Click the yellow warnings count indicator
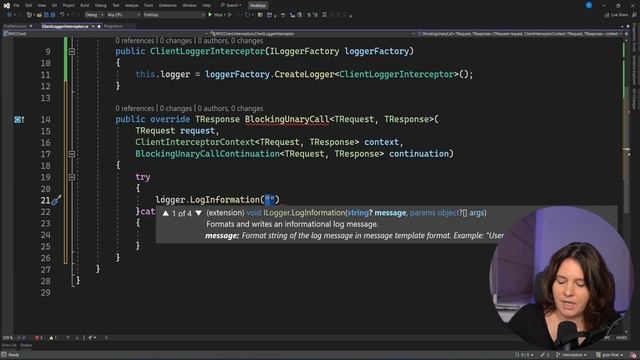 53,338
